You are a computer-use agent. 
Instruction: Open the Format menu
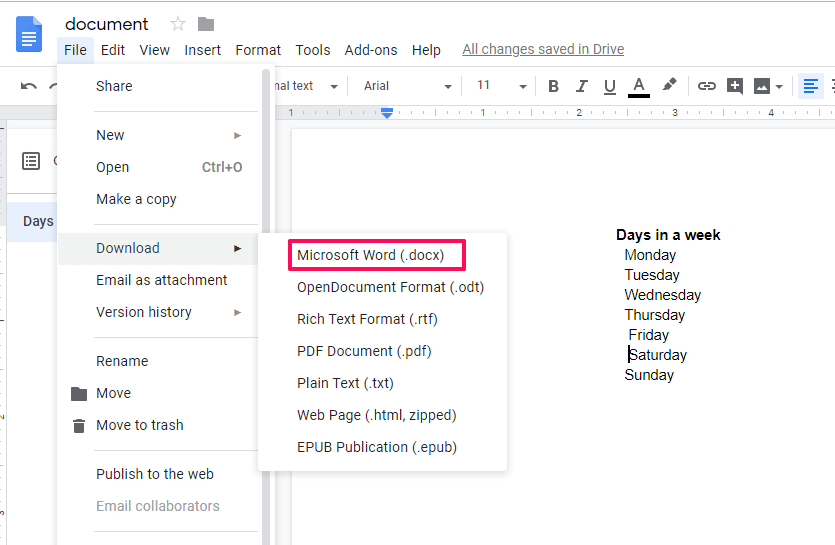pos(258,50)
